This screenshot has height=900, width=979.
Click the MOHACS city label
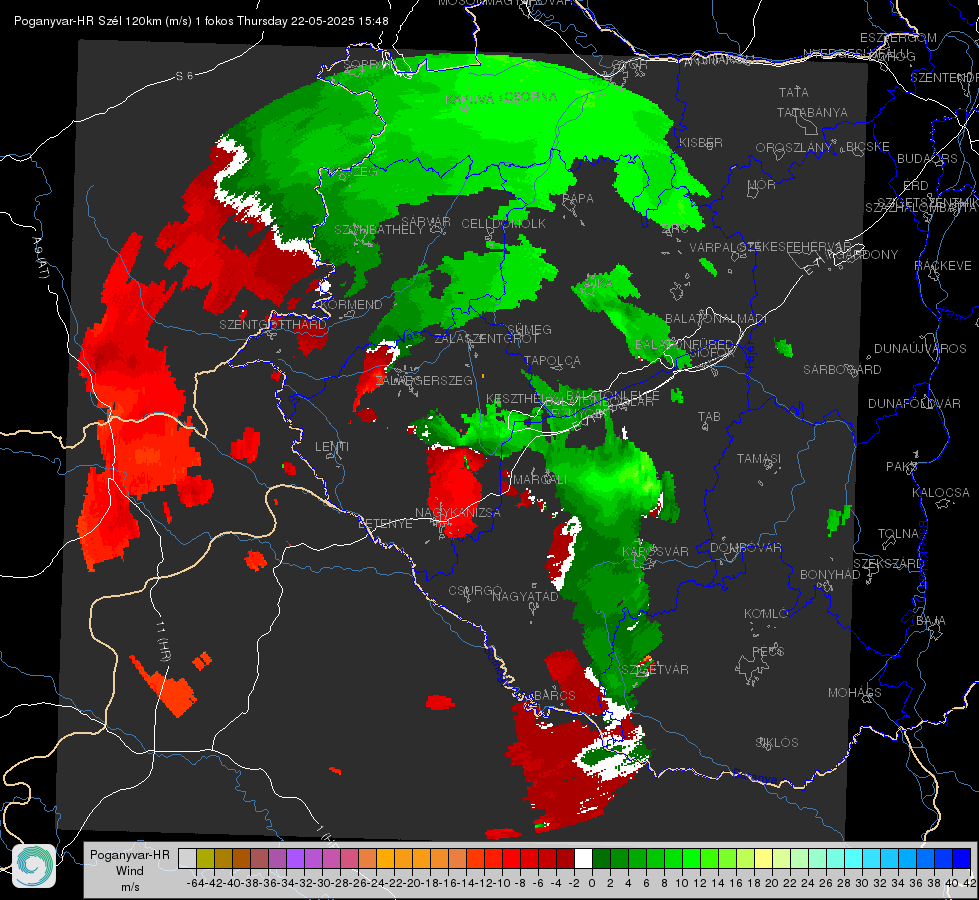[x=855, y=693]
